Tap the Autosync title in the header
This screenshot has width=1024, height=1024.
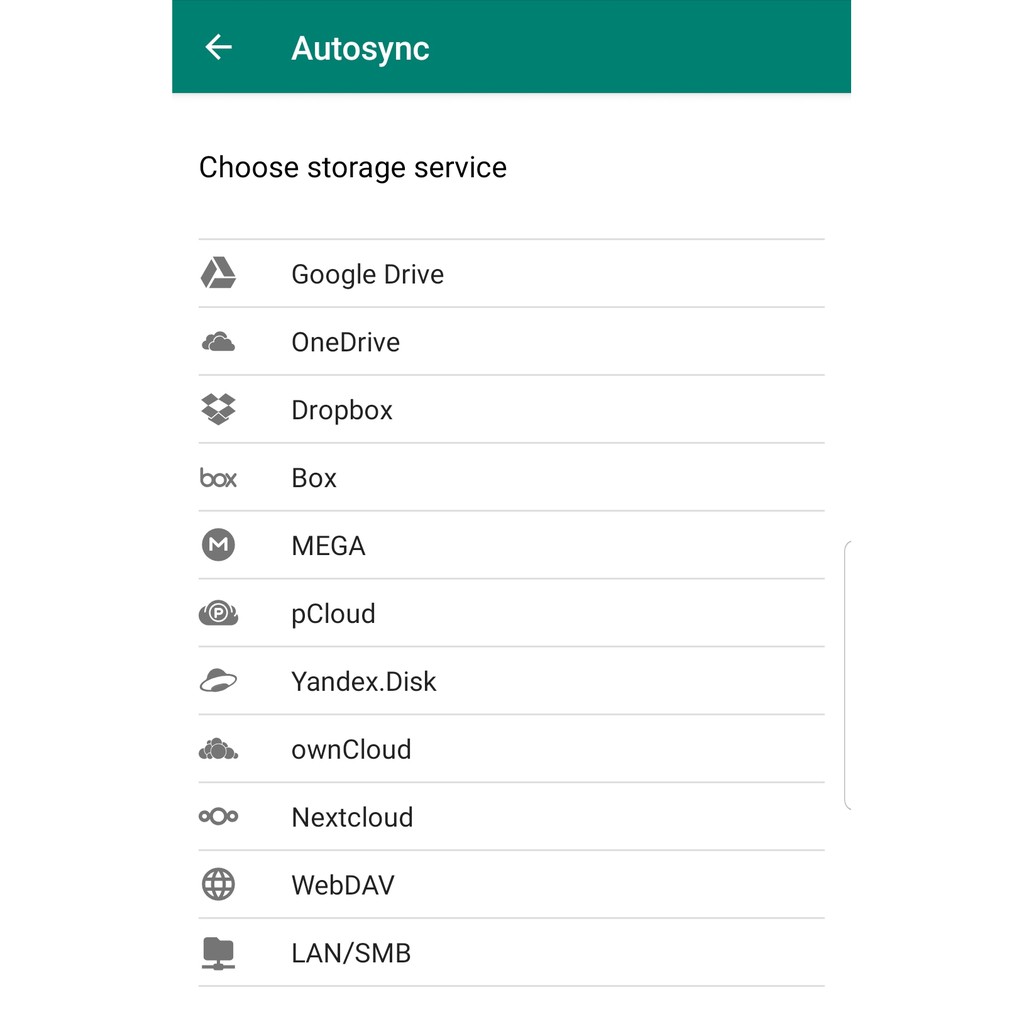pyautogui.click(x=360, y=47)
